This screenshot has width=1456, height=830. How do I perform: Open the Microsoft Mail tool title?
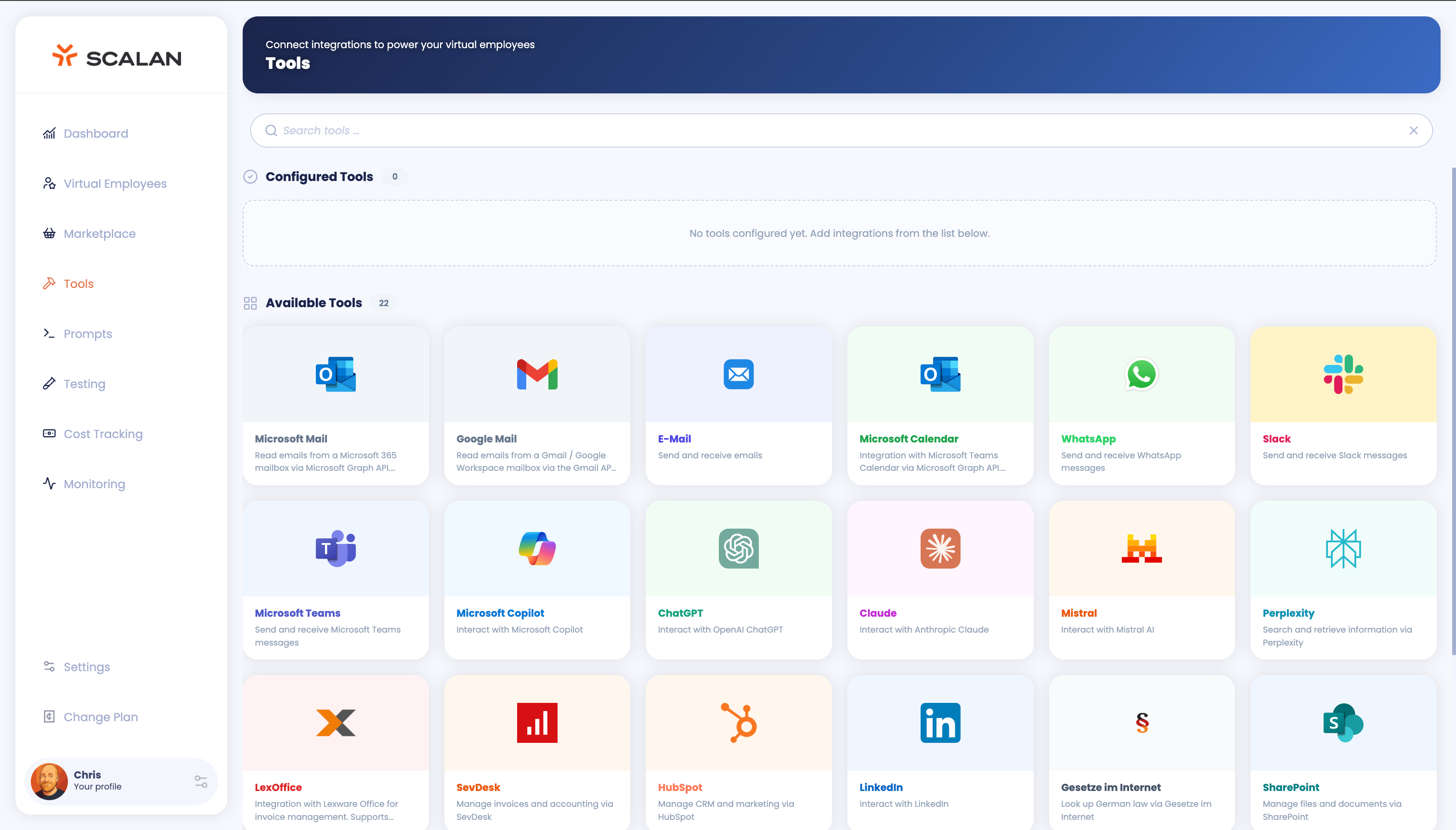point(291,439)
